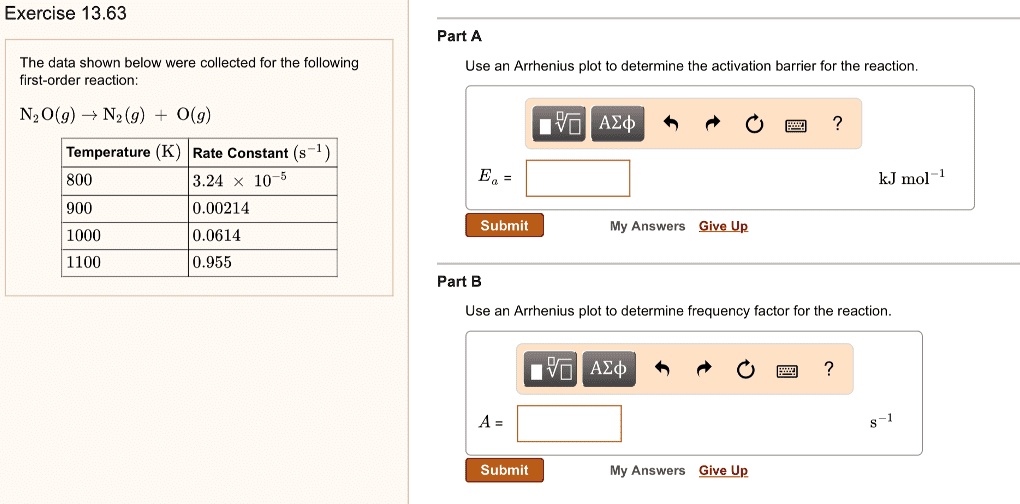Click the Ea activation energy input box

pos(578,178)
